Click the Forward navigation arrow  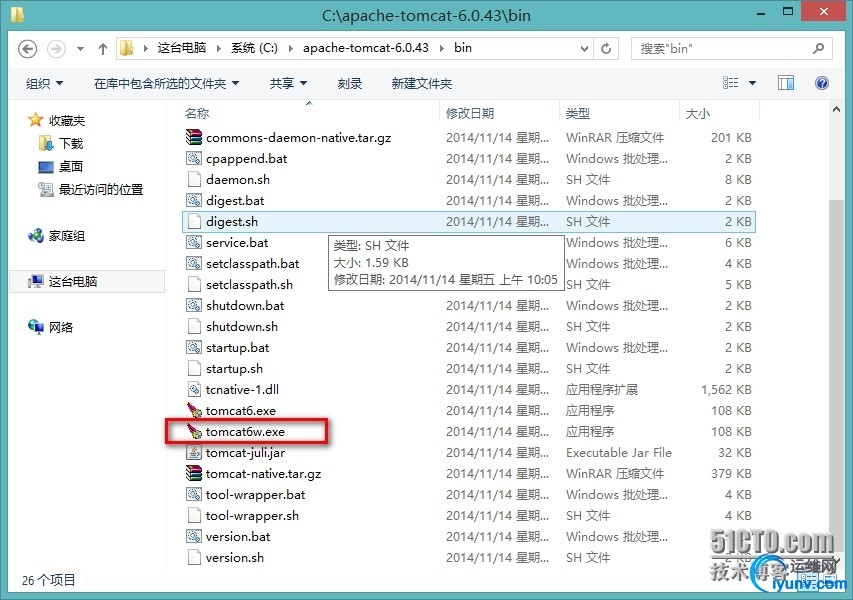coord(56,49)
